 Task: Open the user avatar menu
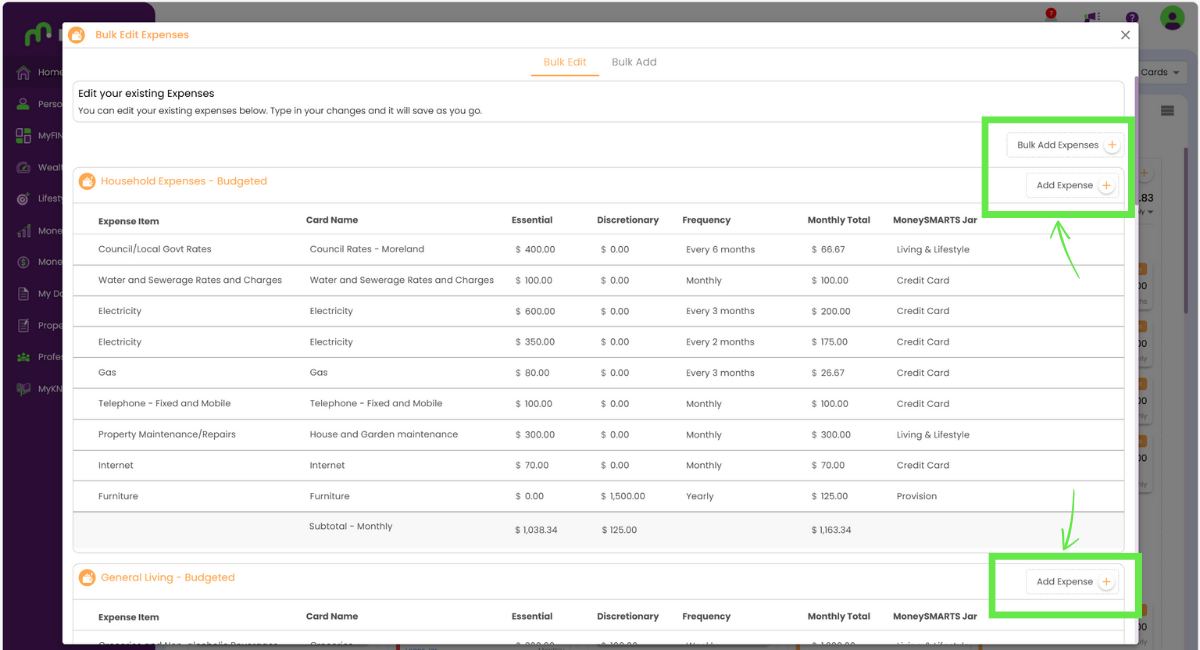click(x=1172, y=17)
